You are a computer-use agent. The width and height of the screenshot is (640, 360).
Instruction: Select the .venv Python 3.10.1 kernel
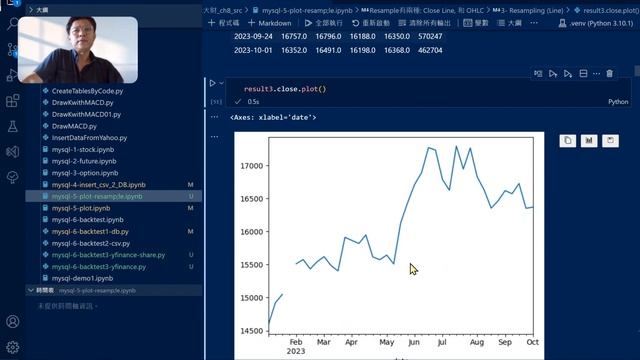coord(596,23)
